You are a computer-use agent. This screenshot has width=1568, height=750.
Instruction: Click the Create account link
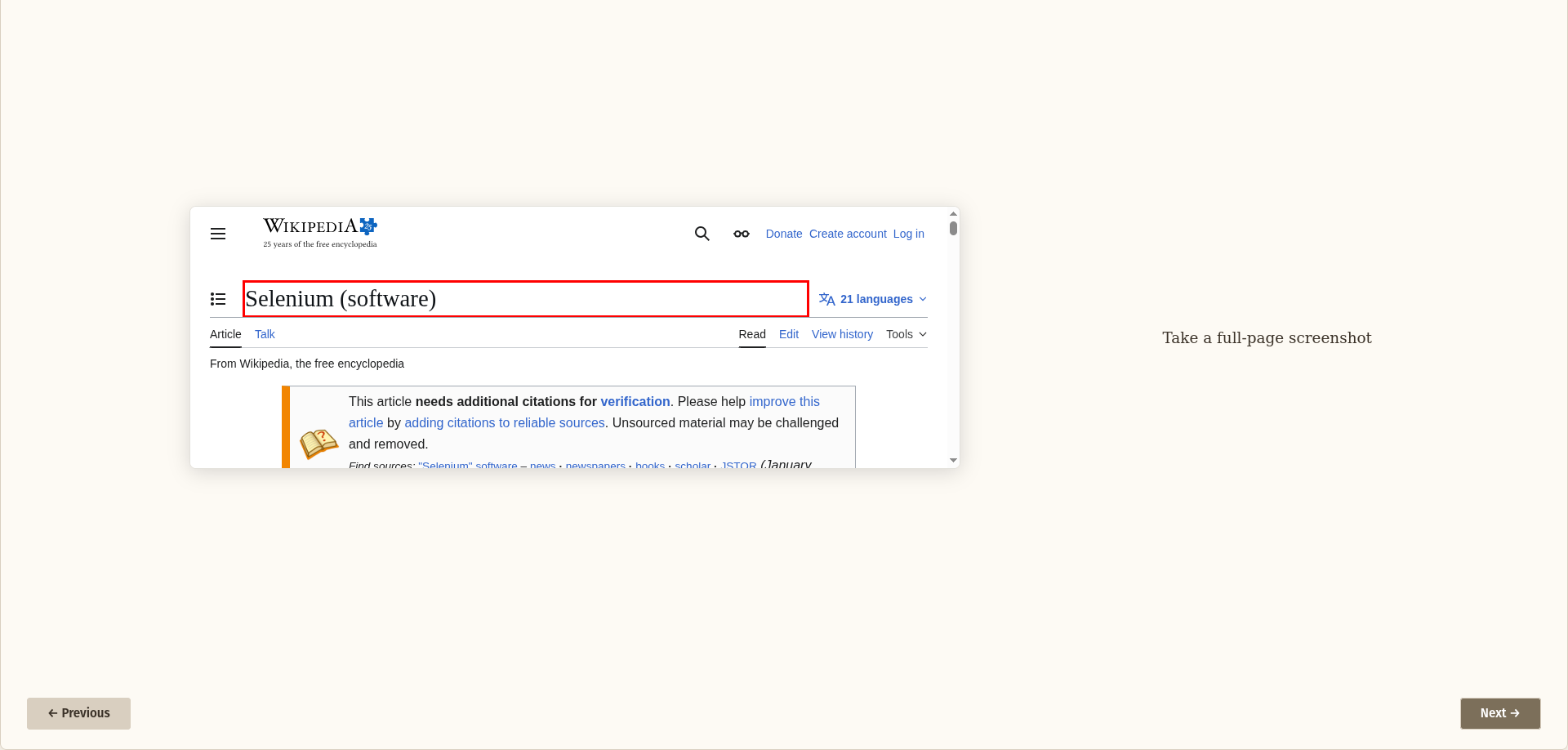click(848, 234)
